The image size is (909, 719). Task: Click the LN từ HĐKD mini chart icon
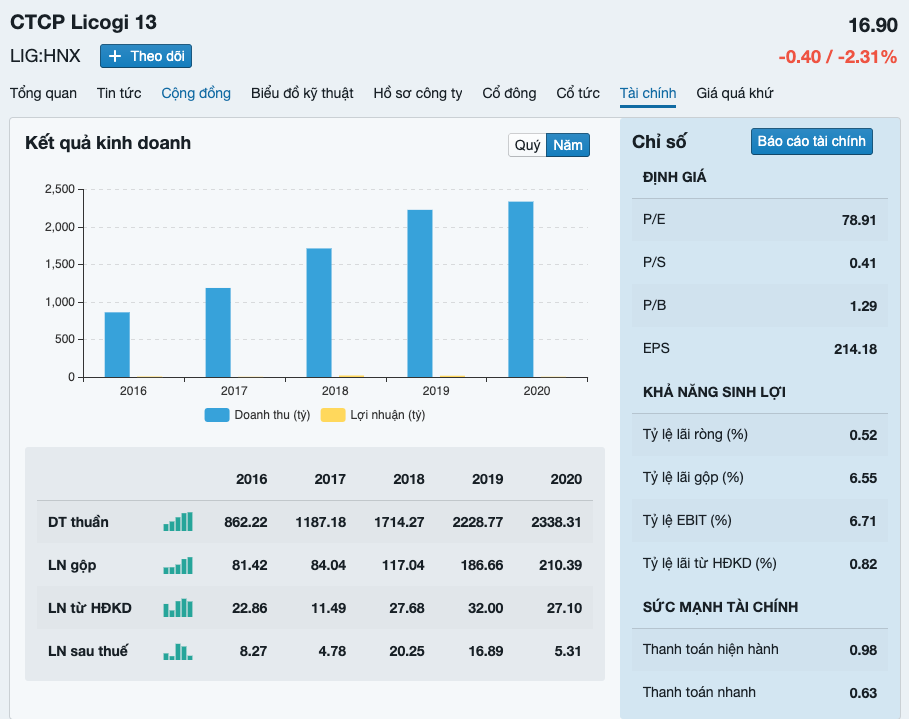coord(178,608)
